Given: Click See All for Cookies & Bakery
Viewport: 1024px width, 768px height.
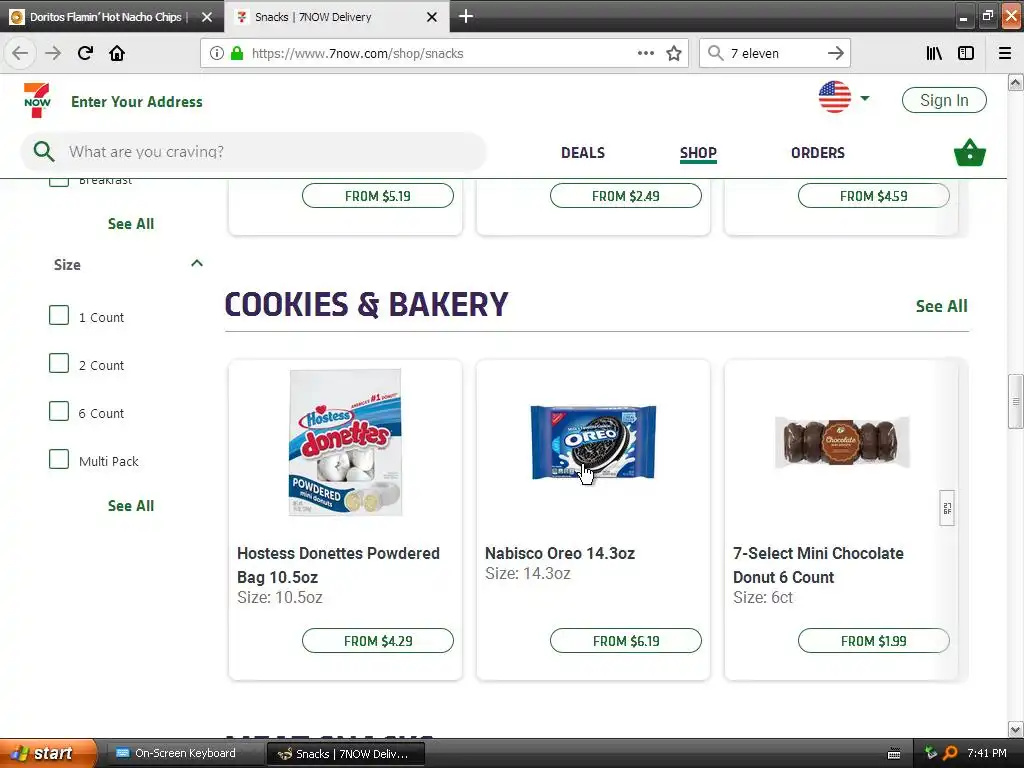Looking at the screenshot, I should coord(941,306).
